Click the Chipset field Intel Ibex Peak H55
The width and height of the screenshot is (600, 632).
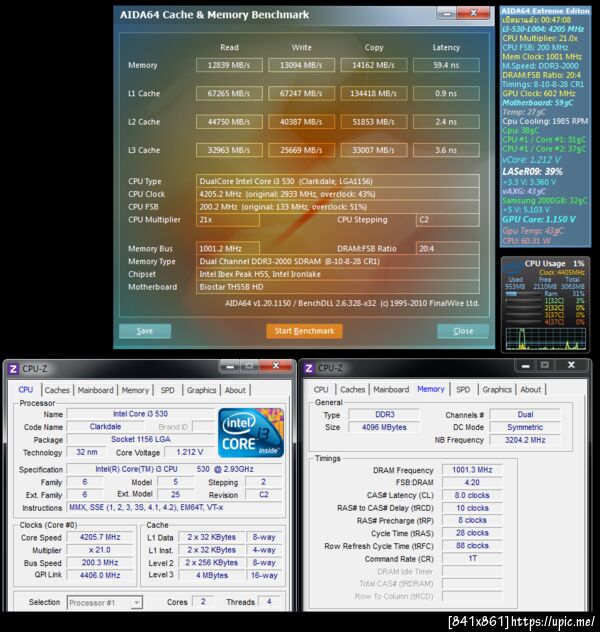tap(338, 274)
